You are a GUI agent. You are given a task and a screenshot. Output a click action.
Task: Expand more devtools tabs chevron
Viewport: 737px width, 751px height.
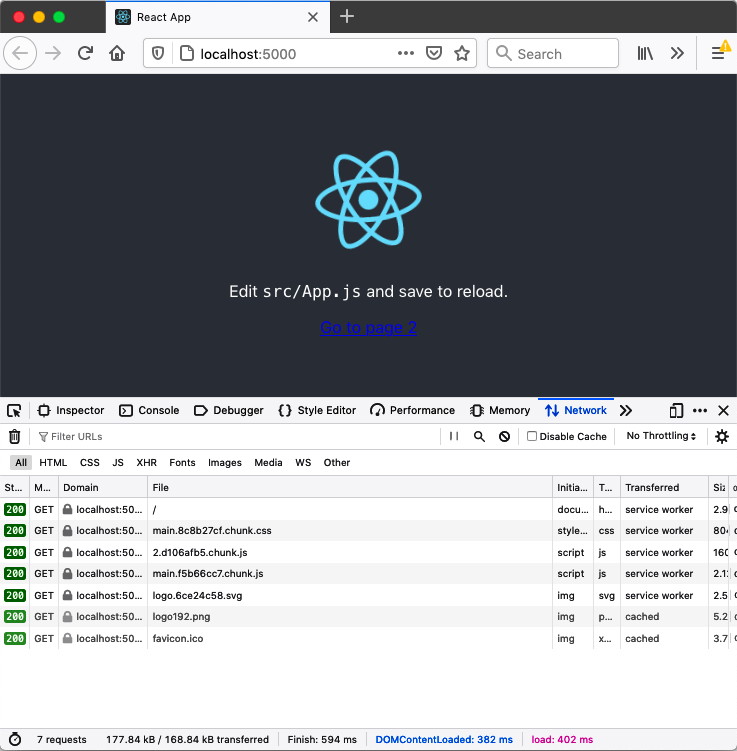(x=626, y=411)
